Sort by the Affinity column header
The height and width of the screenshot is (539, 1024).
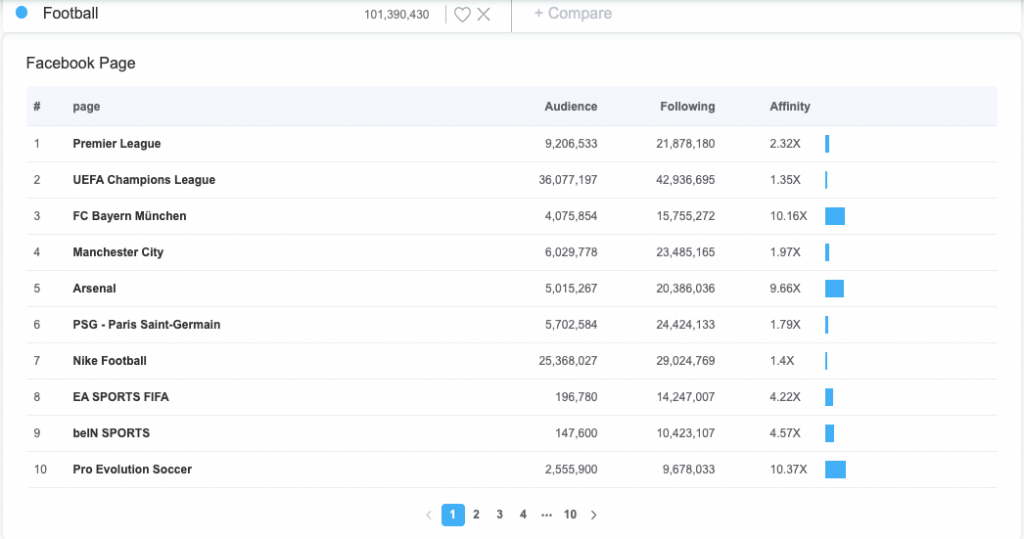[x=790, y=106]
